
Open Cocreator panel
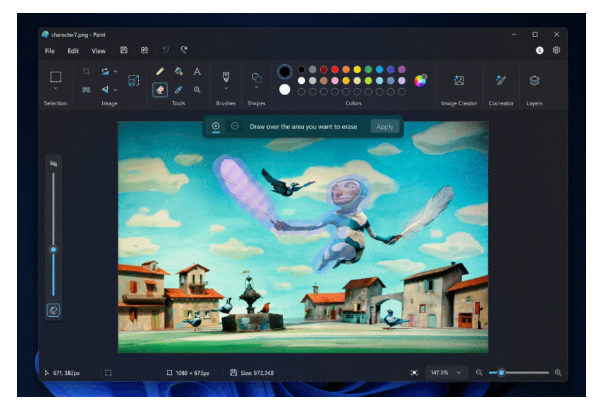pyautogui.click(x=501, y=80)
